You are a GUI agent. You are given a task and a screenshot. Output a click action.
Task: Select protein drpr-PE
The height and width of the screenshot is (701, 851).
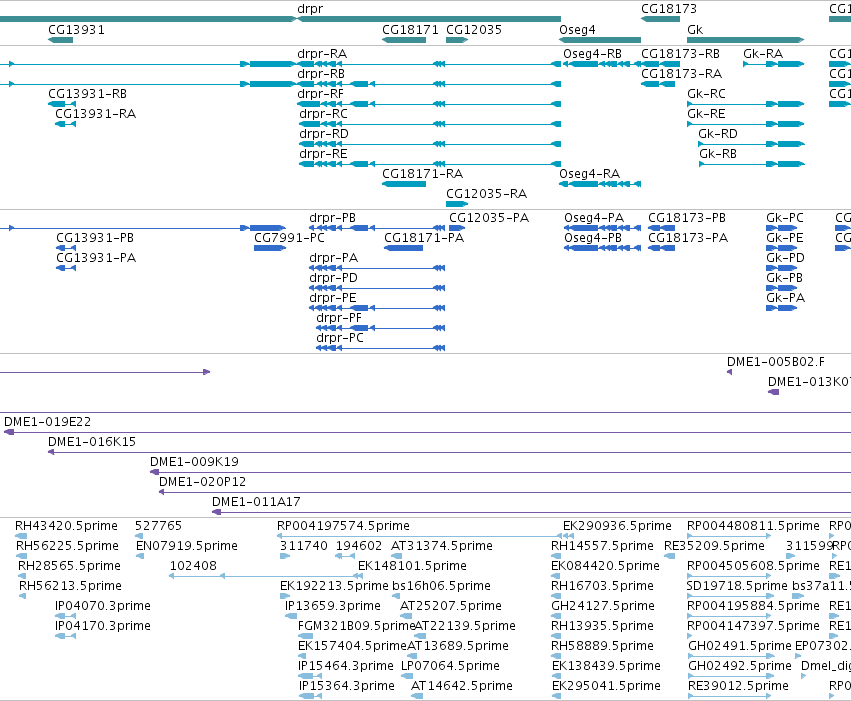[333, 298]
